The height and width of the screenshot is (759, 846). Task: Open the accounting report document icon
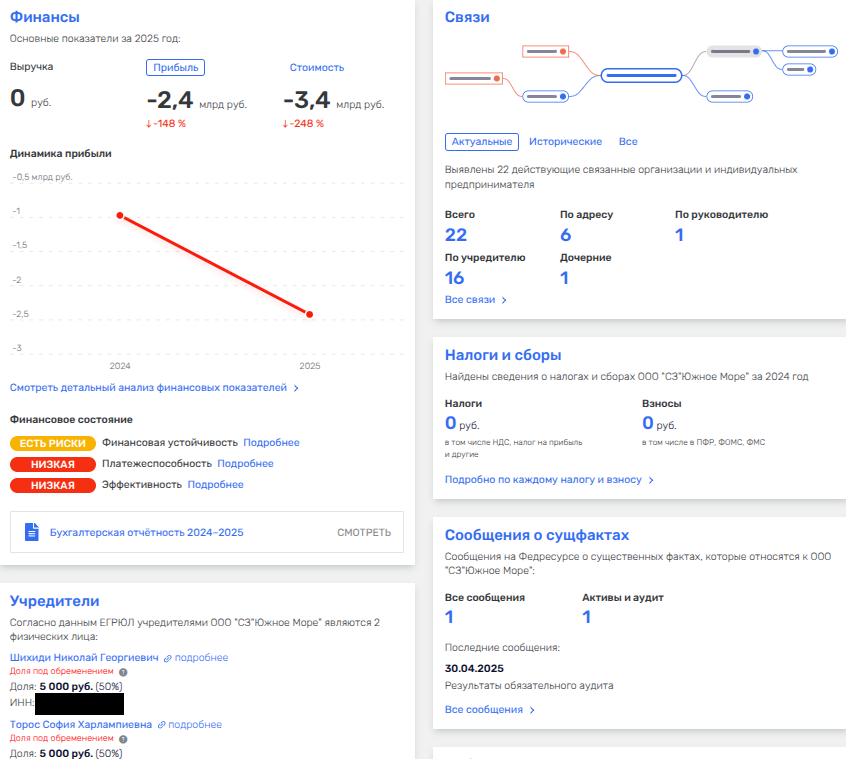(x=31, y=532)
